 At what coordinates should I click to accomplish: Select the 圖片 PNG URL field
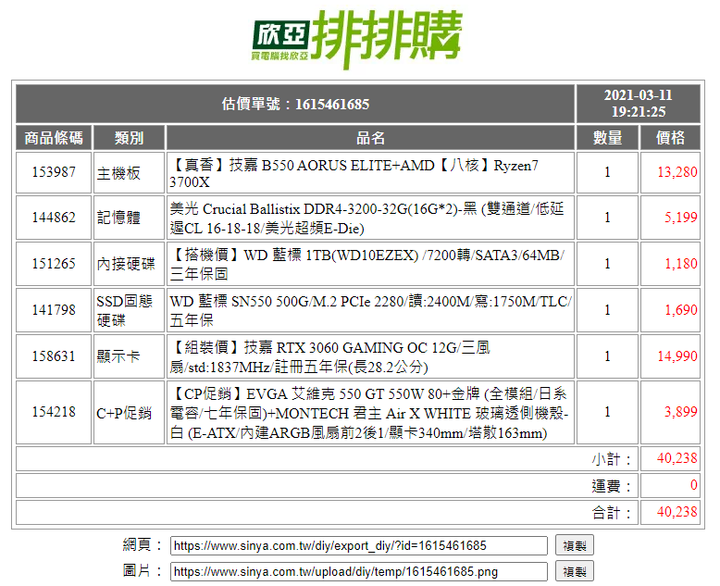(x=359, y=572)
